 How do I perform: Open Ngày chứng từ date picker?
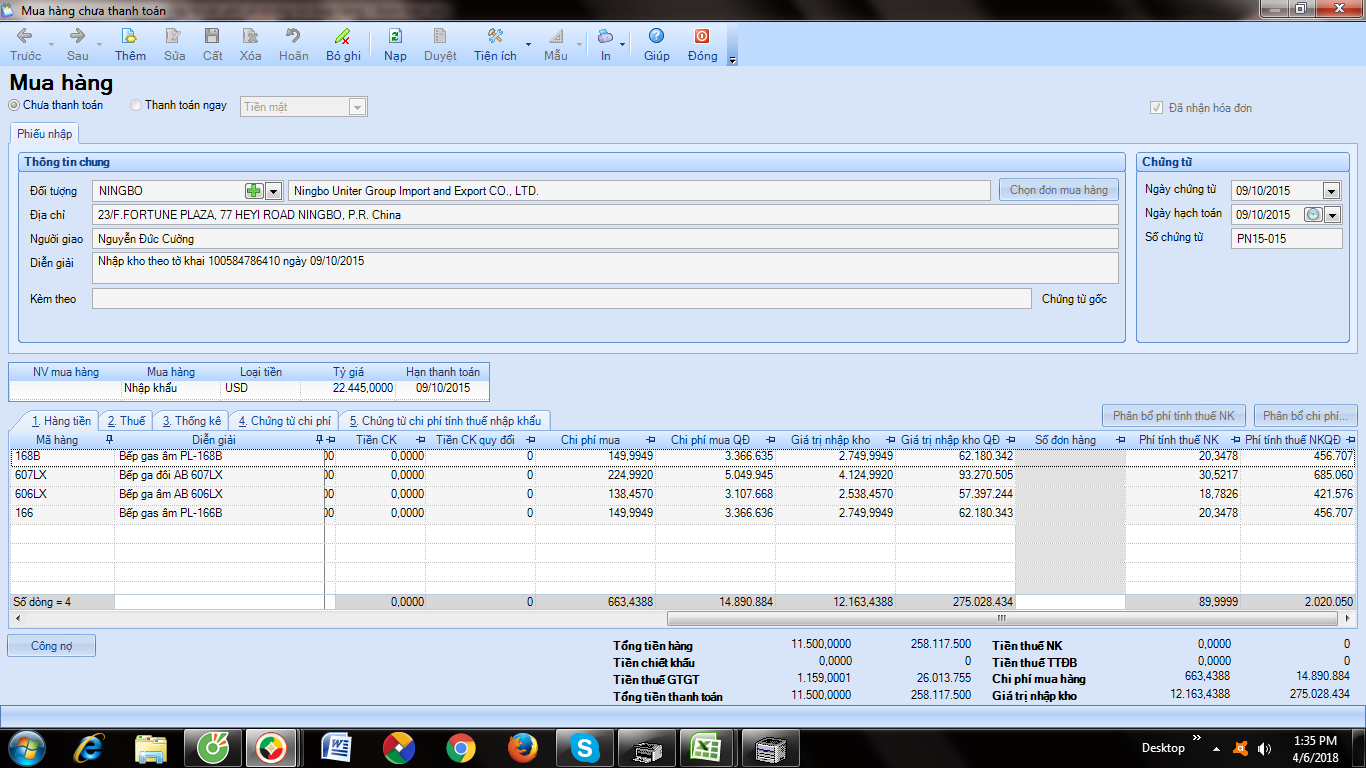[1331, 191]
